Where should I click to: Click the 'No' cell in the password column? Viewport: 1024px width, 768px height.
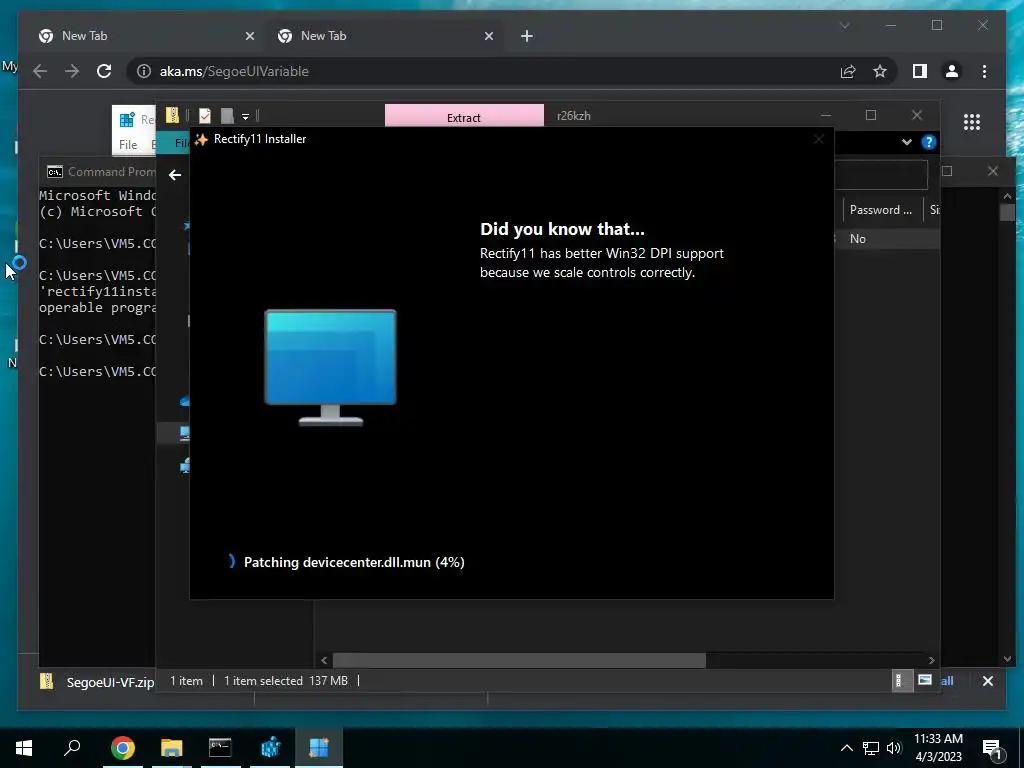tap(857, 238)
